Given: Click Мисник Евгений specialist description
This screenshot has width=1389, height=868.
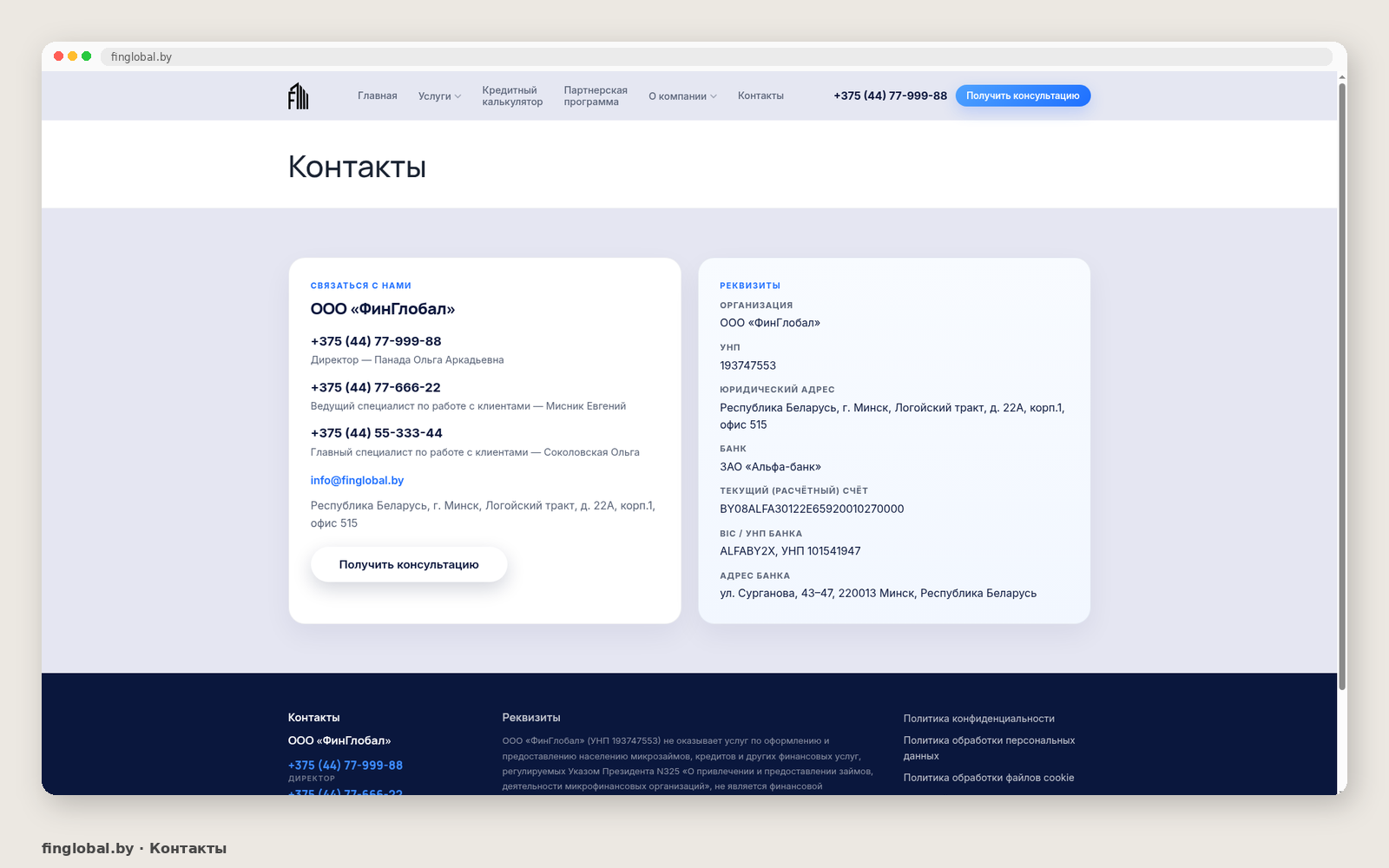Looking at the screenshot, I should coord(468,406).
